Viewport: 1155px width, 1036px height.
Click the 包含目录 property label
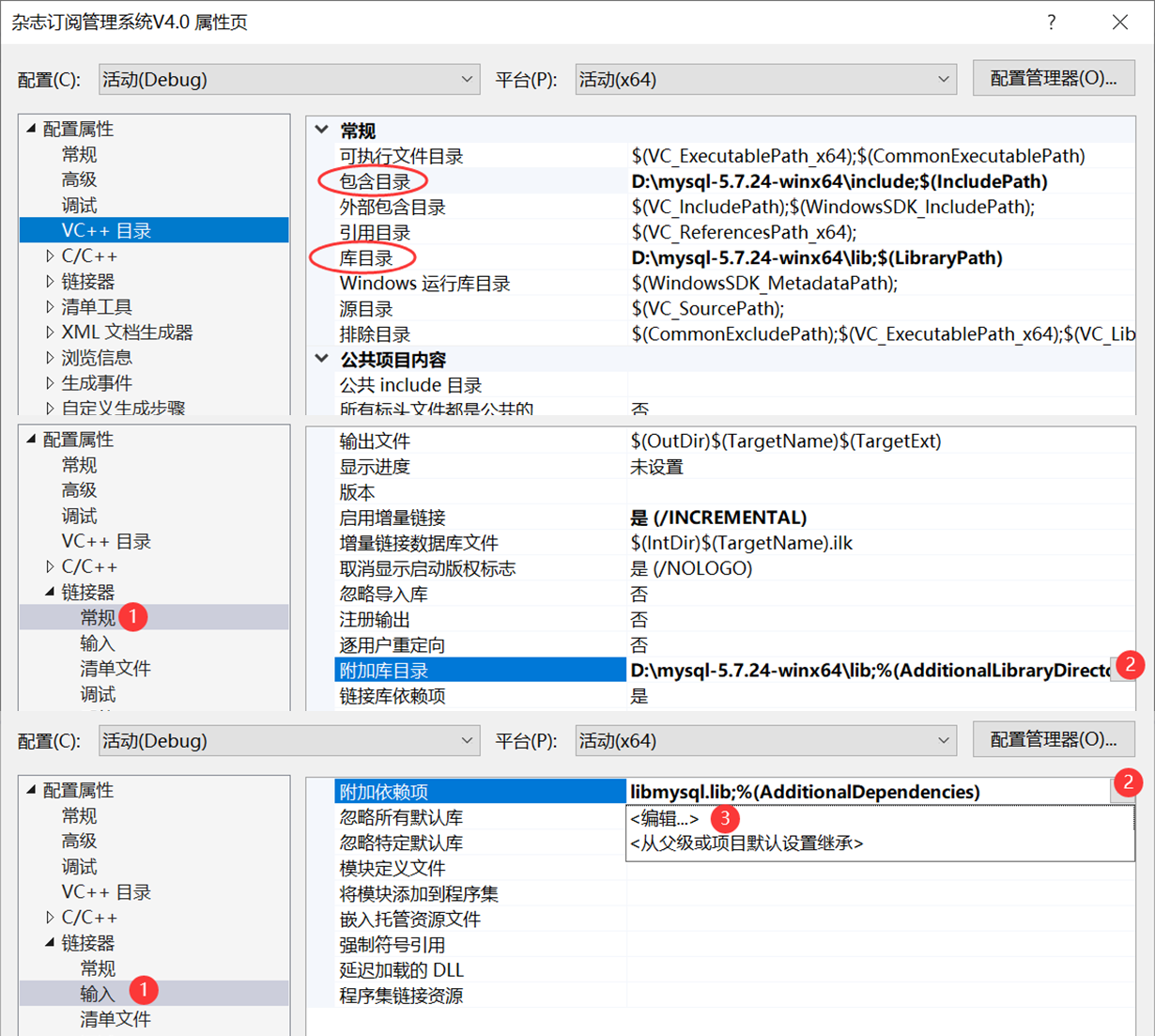click(375, 181)
